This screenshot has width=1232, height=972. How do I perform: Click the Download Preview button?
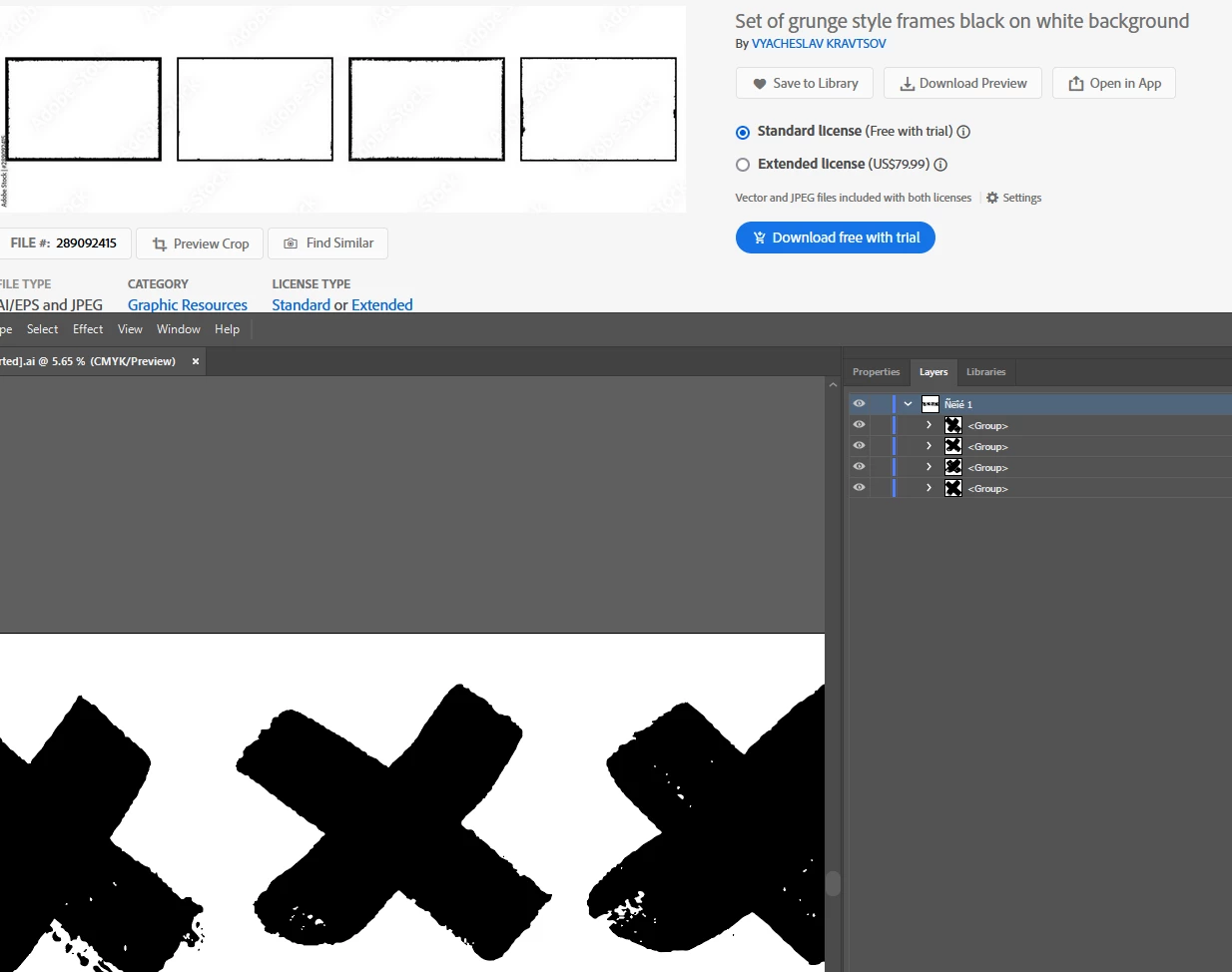point(962,84)
